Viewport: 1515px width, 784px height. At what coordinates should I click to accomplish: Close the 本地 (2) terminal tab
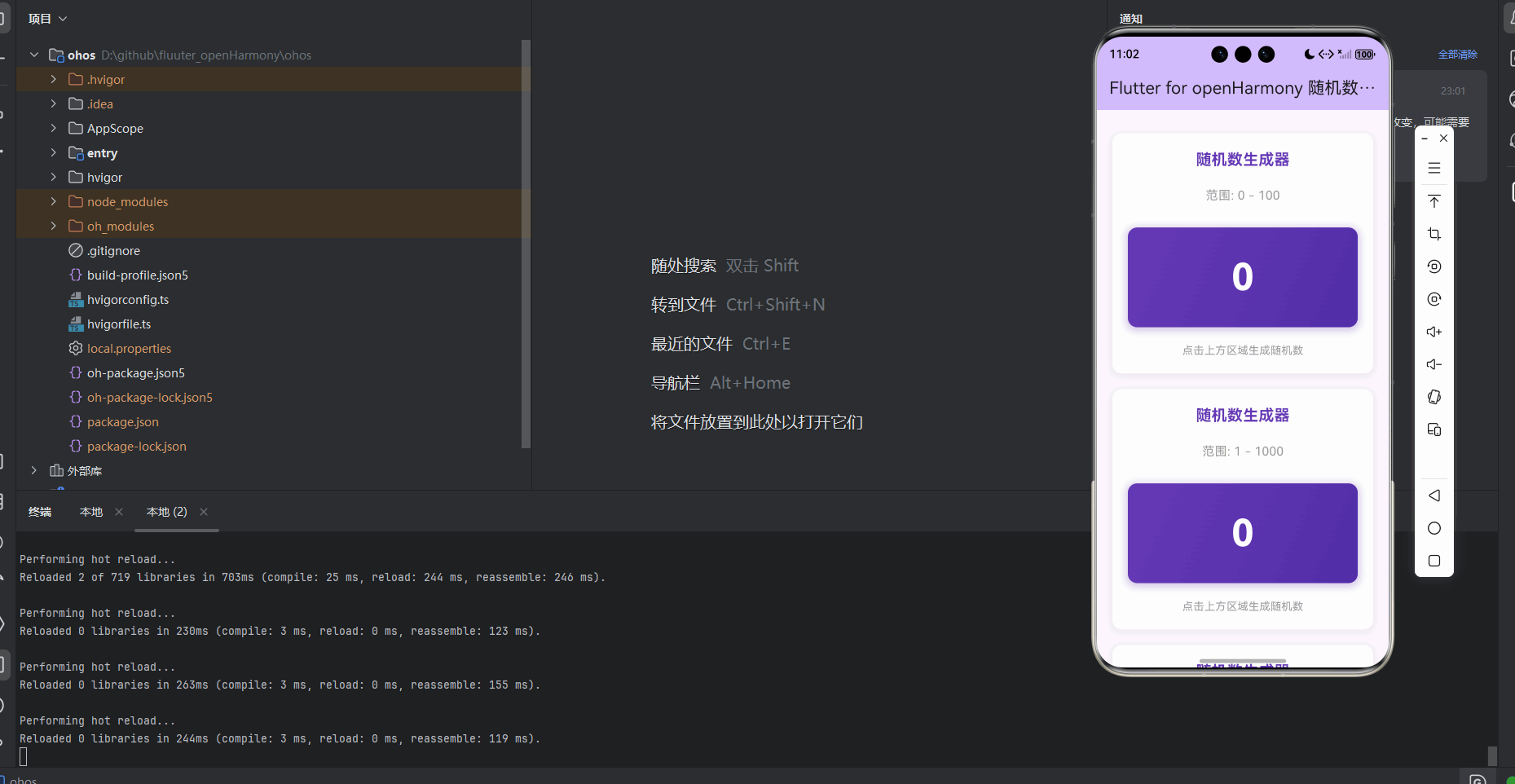tap(204, 512)
